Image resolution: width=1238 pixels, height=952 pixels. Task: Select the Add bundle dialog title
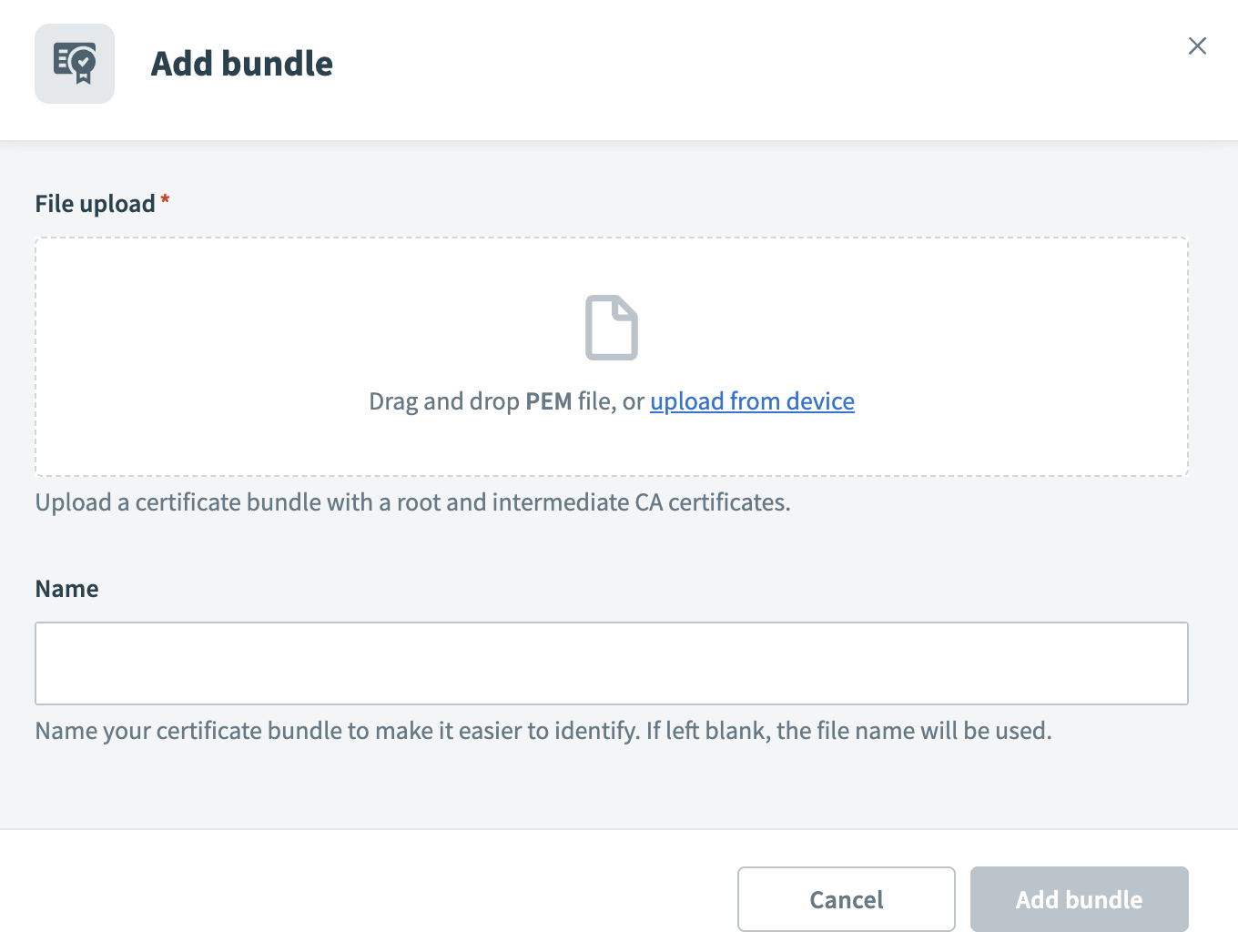click(241, 64)
